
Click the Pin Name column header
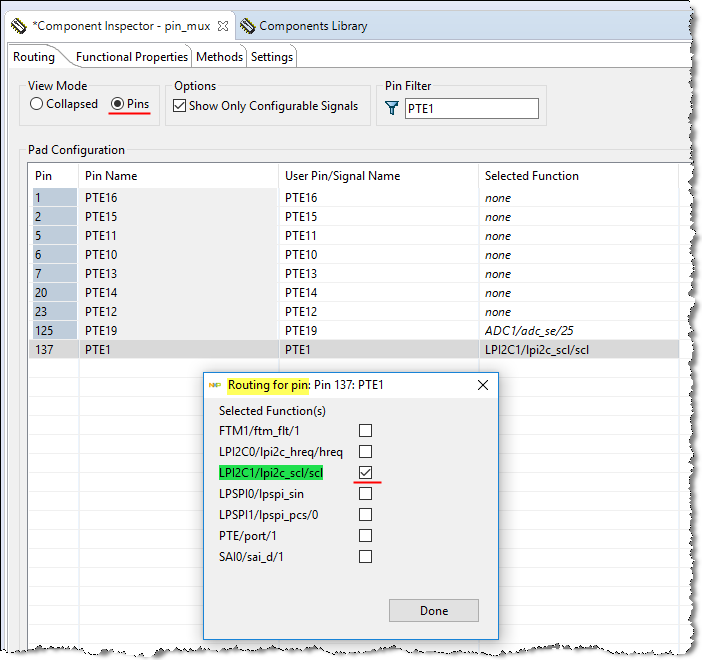tap(179, 176)
